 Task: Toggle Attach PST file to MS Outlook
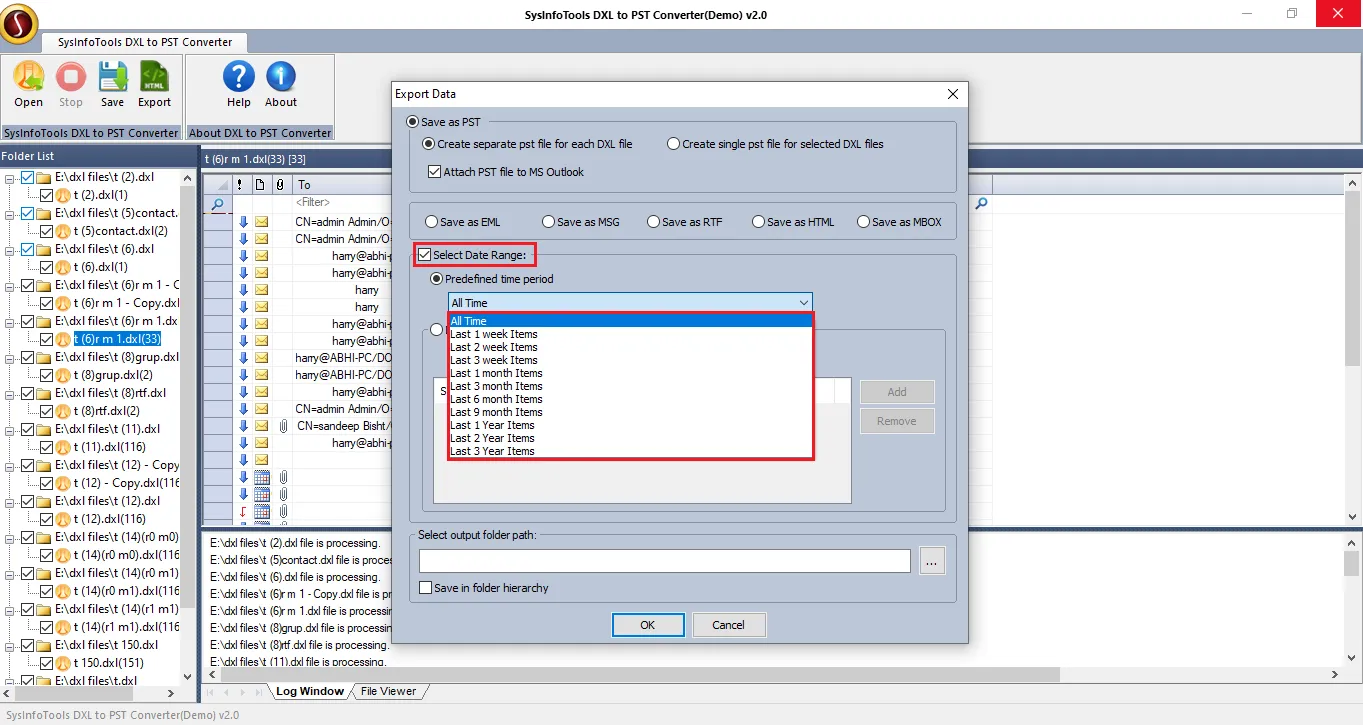pos(434,172)
